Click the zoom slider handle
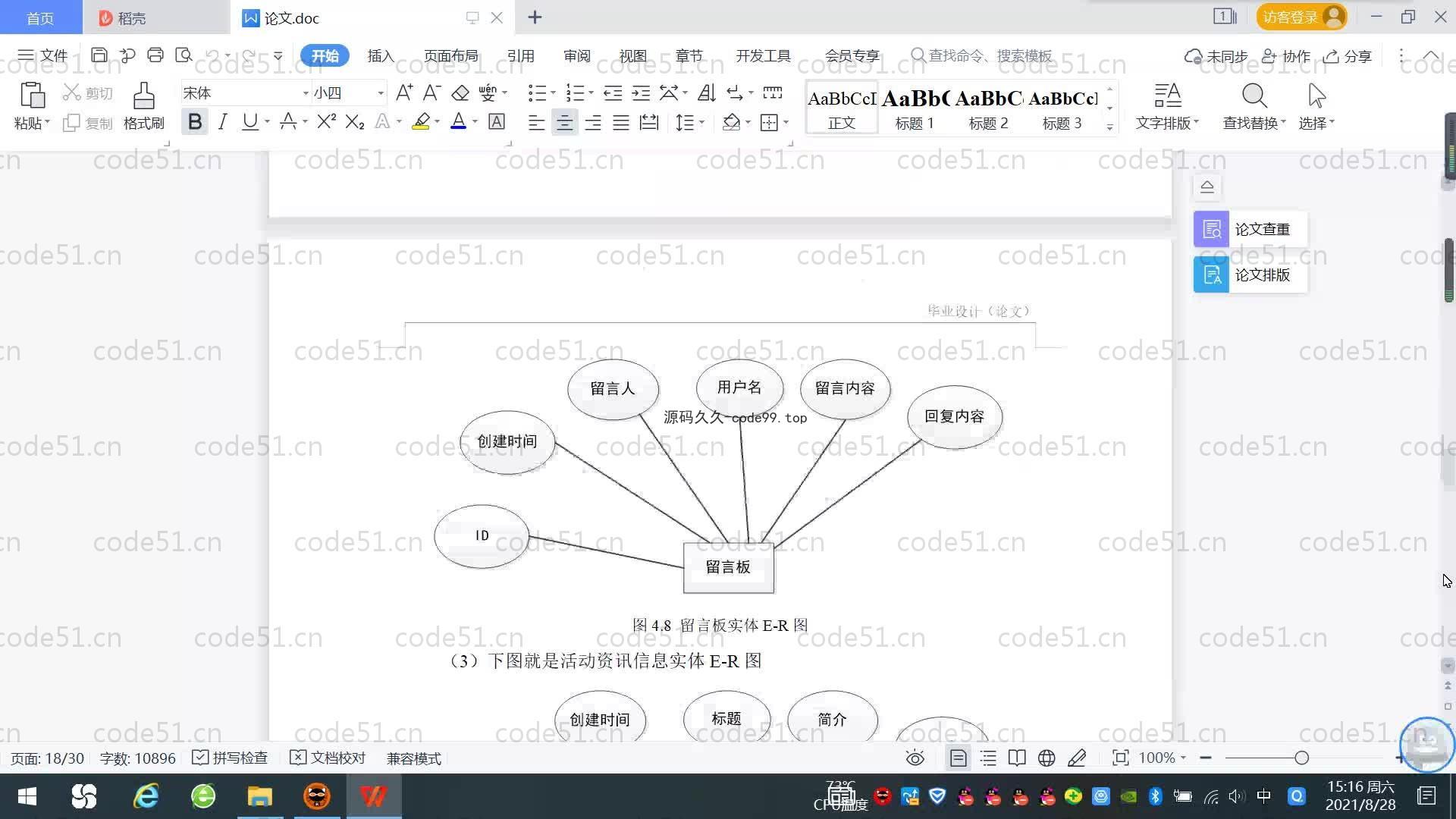This screenshot has width=1456, height=819. [1302, 758]
